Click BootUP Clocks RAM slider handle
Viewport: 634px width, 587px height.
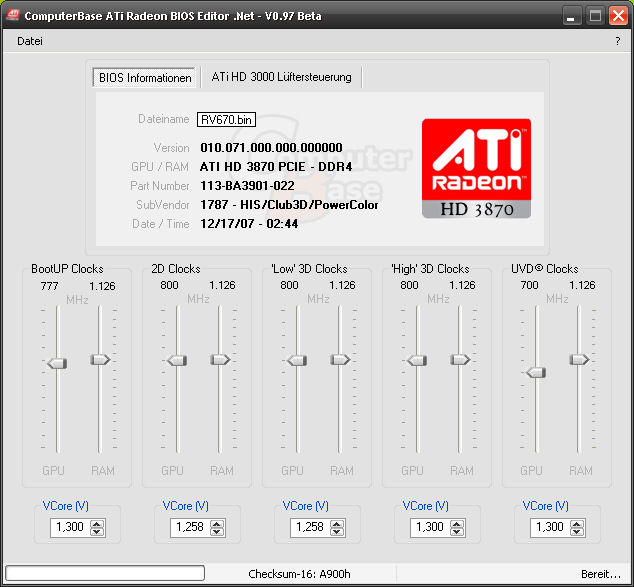(x=100, y=359)
